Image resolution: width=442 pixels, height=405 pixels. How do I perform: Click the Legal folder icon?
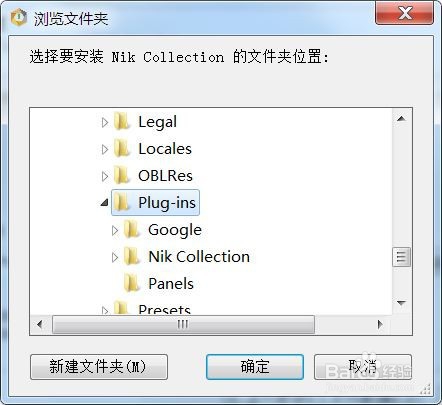click(122, 121)
